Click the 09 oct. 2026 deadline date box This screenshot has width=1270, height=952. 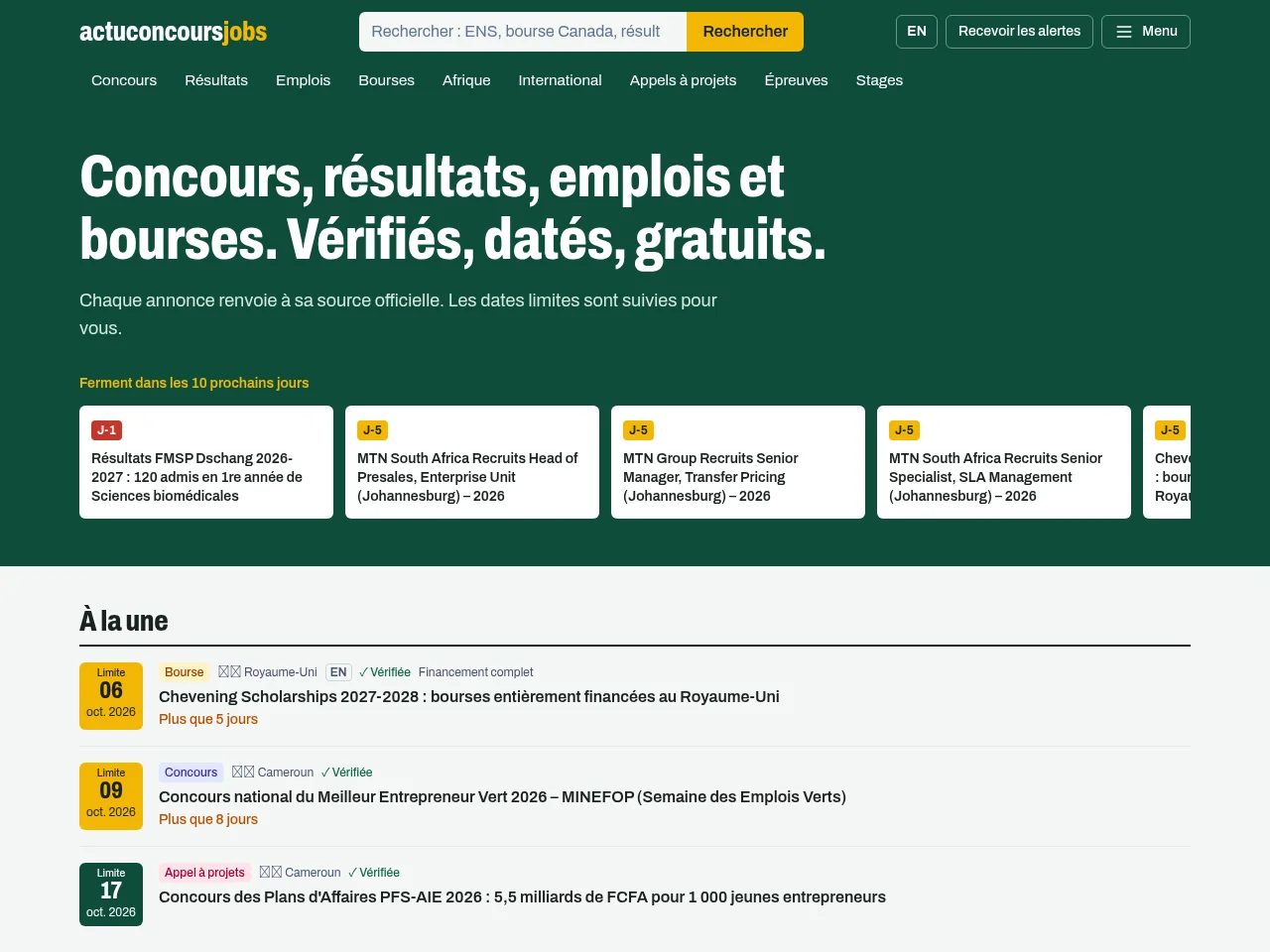pos(111,796)
